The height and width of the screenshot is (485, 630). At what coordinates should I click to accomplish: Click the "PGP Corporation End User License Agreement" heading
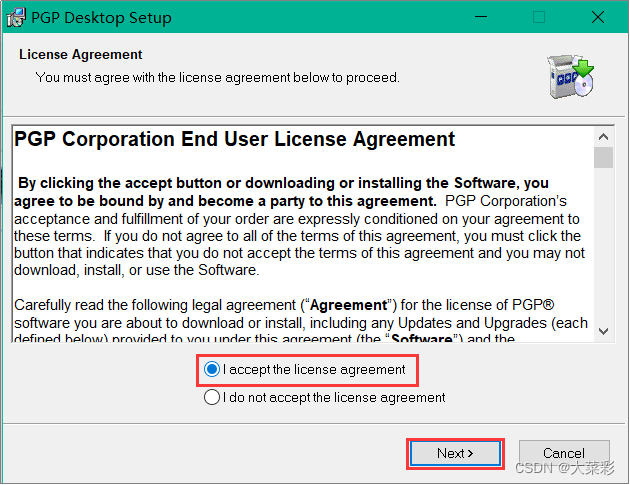pos(235,139)
